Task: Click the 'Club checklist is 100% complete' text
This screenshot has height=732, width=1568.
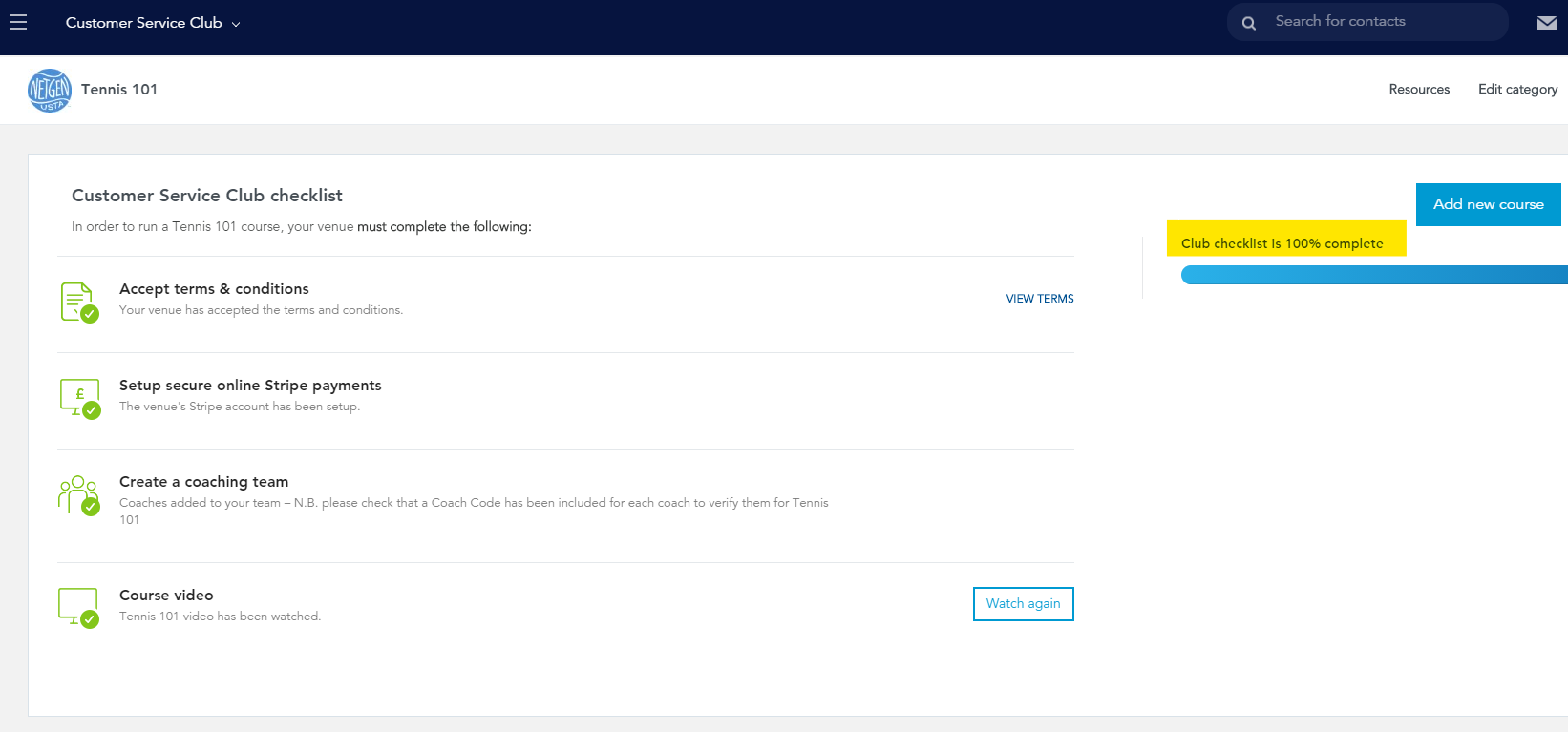Action: 1282,243
